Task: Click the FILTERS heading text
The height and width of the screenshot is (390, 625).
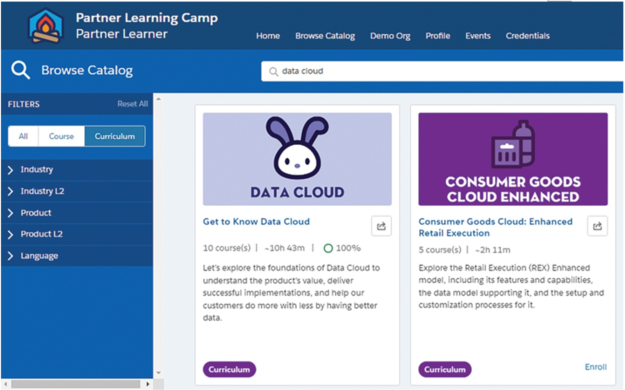Action: point(24,104)
